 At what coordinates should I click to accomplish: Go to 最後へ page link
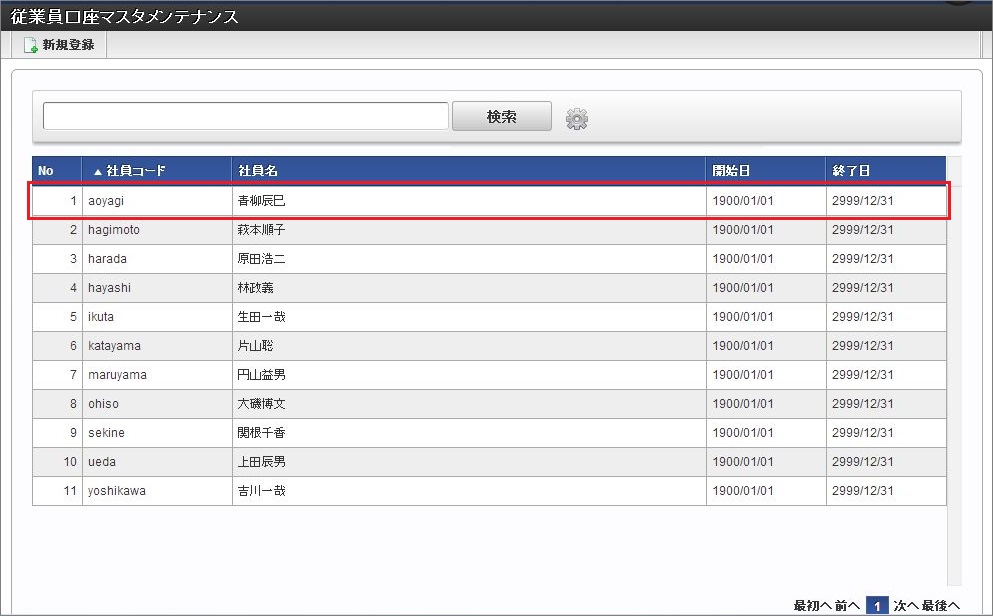click(941, 606)
